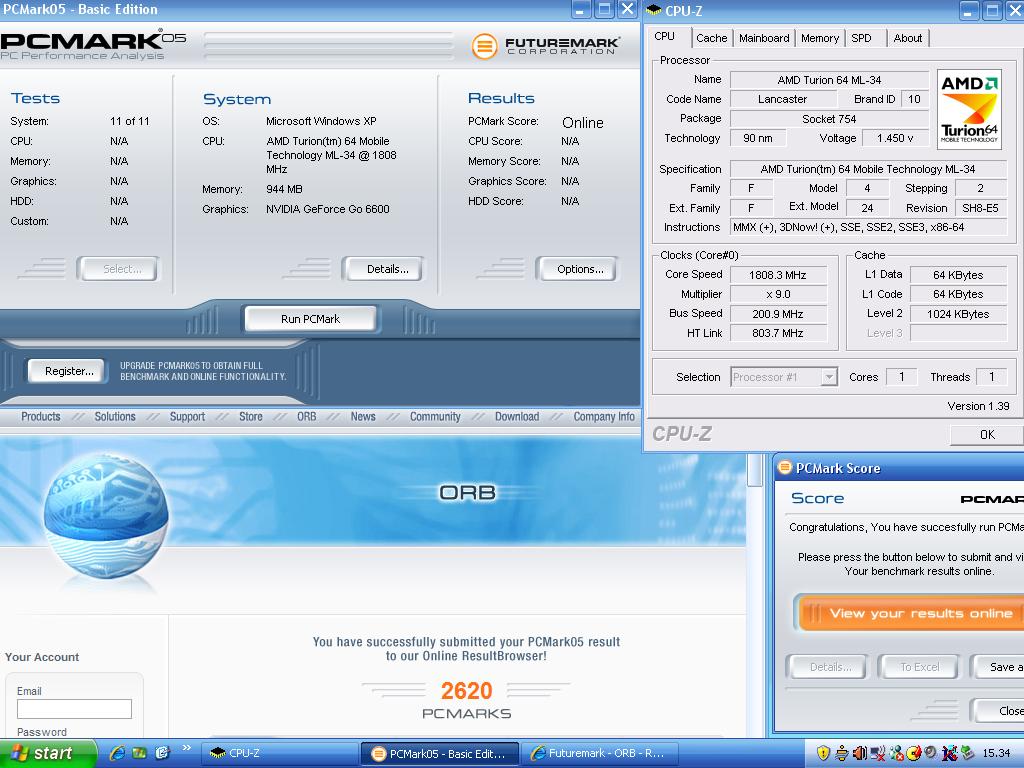Click OK in CPU-Z window
The width and height of the screenshot is (1024, 768).
coord(987,434)
